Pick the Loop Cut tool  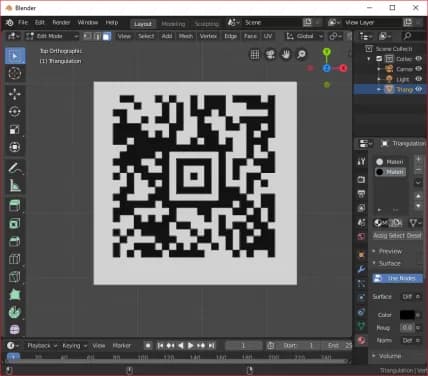(15, 259)
